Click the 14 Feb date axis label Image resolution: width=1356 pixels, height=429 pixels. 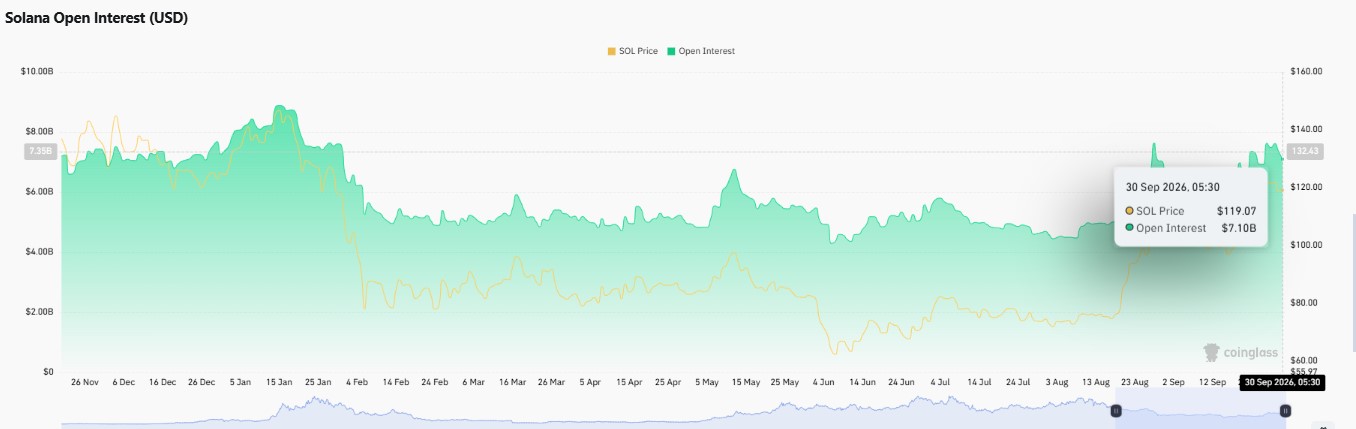tap(396, 382)
